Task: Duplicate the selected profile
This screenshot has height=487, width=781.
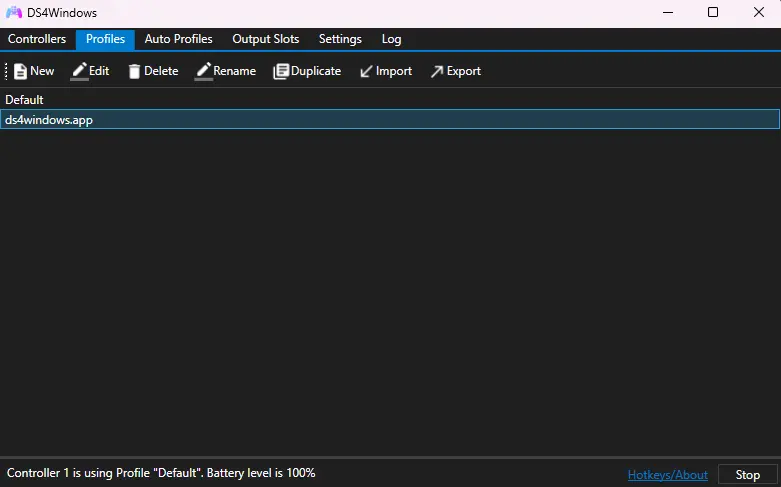Action: click(307, 71)
